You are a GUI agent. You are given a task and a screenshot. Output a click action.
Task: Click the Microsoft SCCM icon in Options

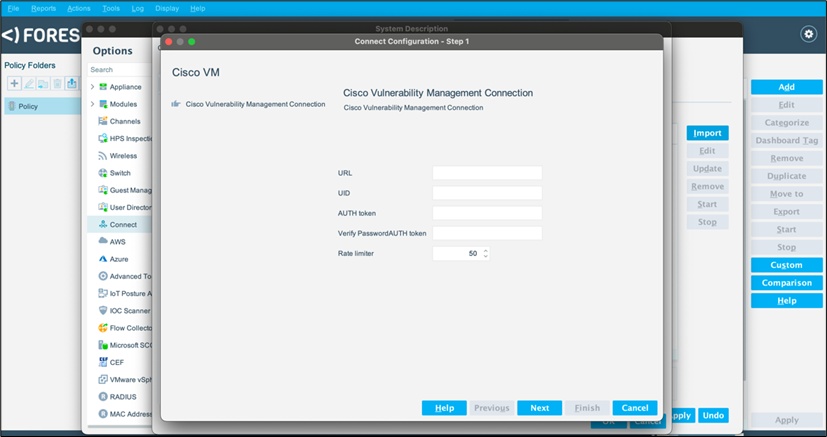click(x=103, y=345)
